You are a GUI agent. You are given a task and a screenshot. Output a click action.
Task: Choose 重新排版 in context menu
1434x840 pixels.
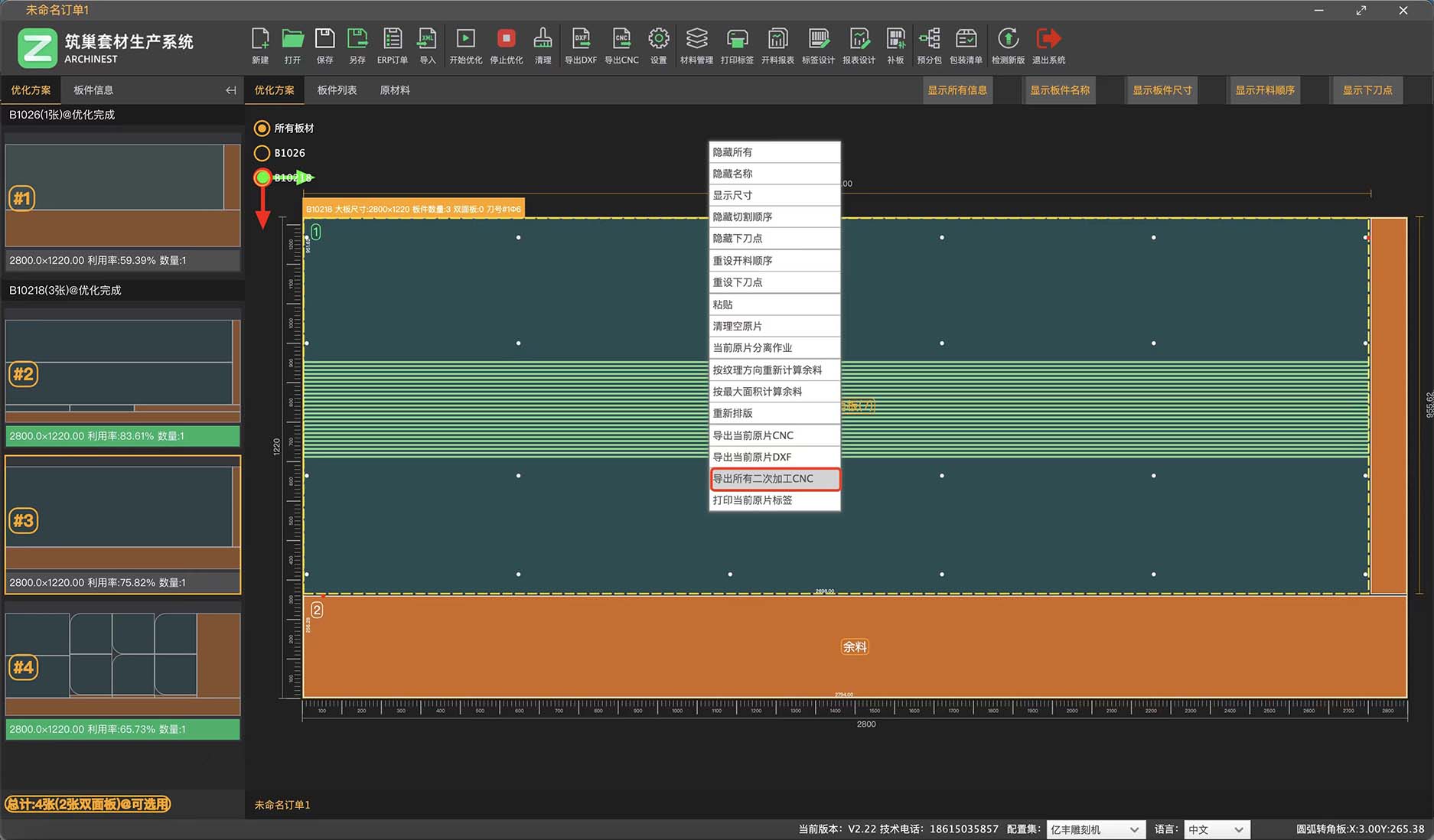click(775, 413)
